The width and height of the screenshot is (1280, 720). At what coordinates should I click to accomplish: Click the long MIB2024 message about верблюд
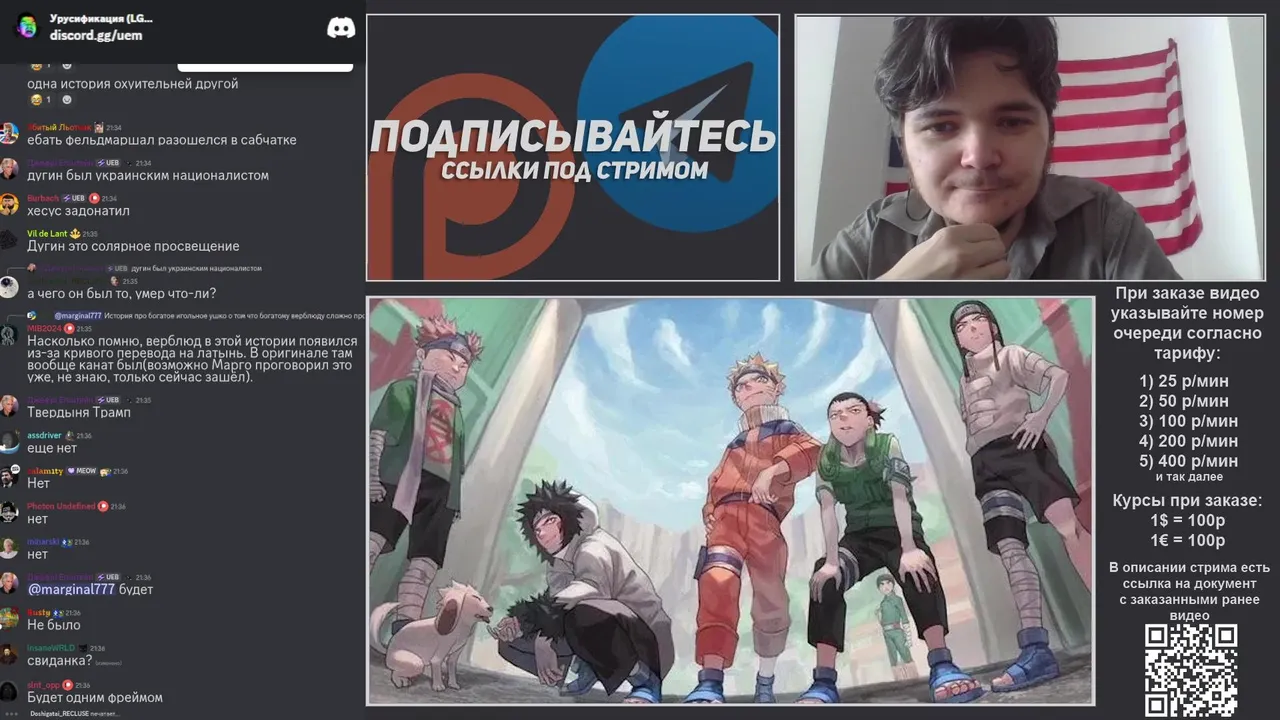[x=192, y=359]
